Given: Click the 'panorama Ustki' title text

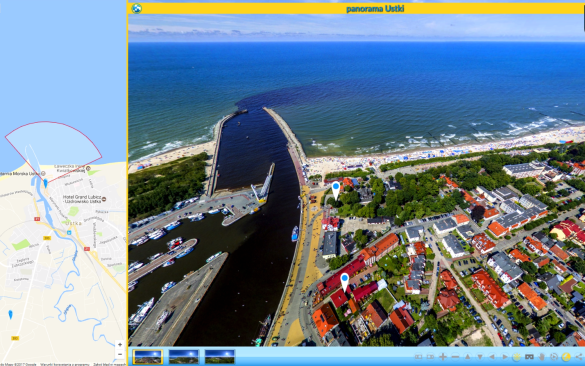Looking at the screenshot, I should point(375,9).
